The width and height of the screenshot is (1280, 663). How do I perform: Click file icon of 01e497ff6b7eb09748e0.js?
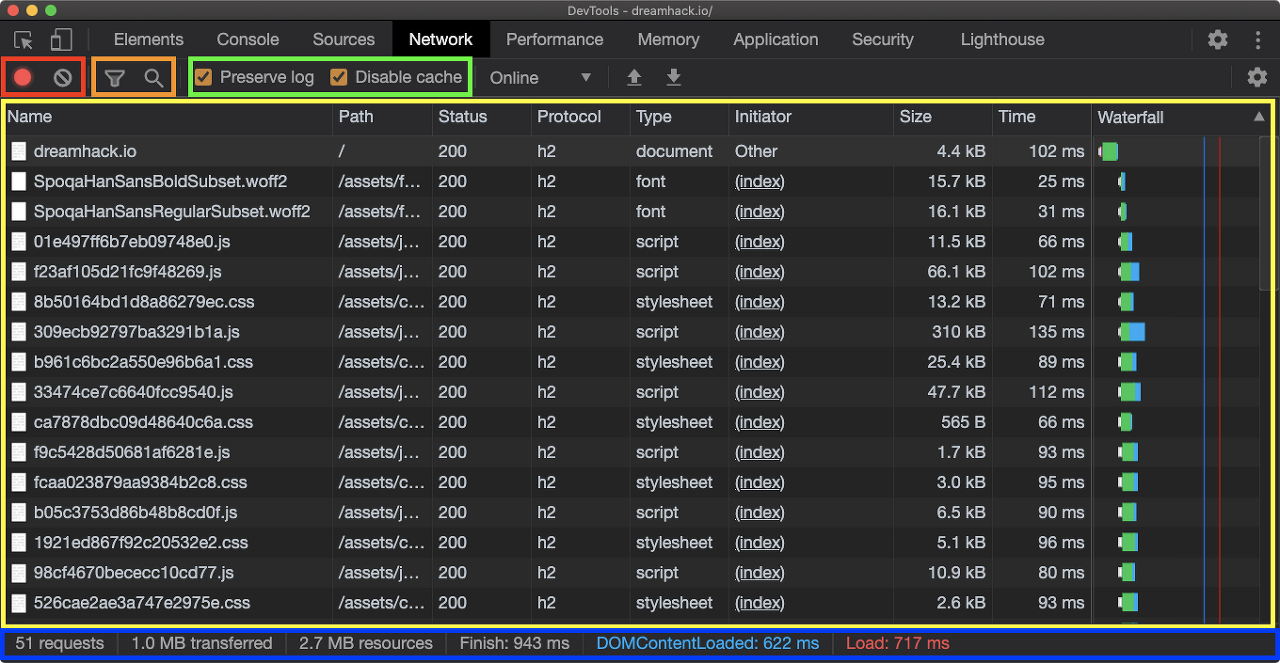[x=19, y=242]
